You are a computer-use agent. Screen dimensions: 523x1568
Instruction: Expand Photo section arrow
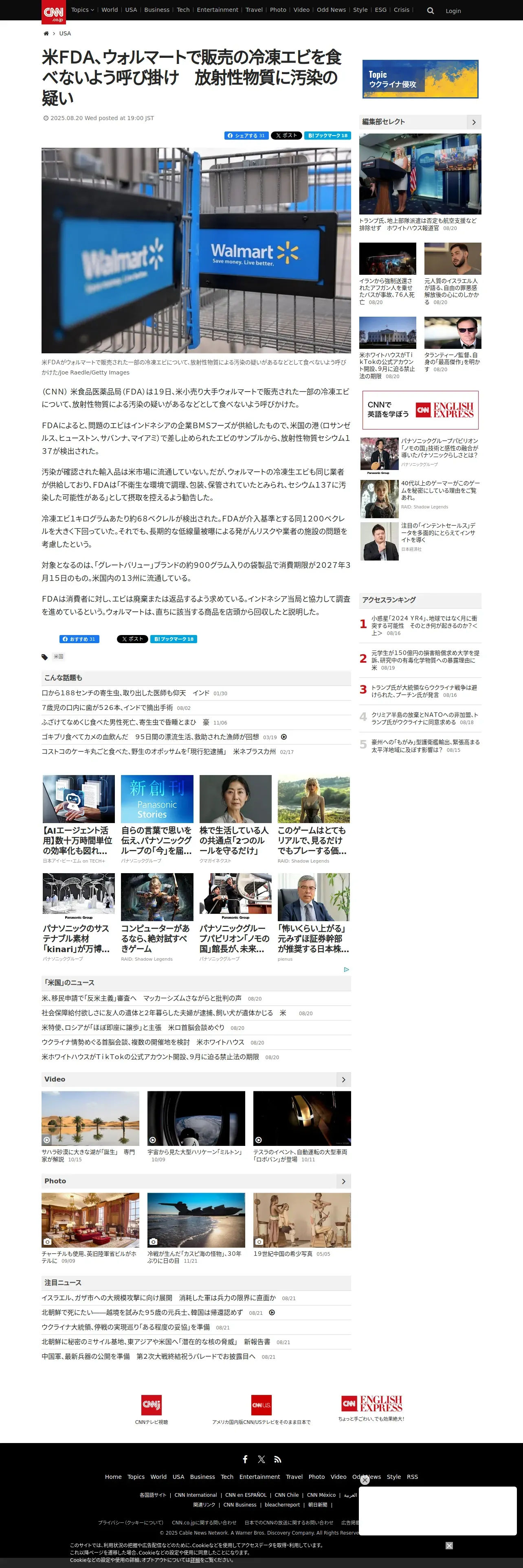tap(343, 1181)
